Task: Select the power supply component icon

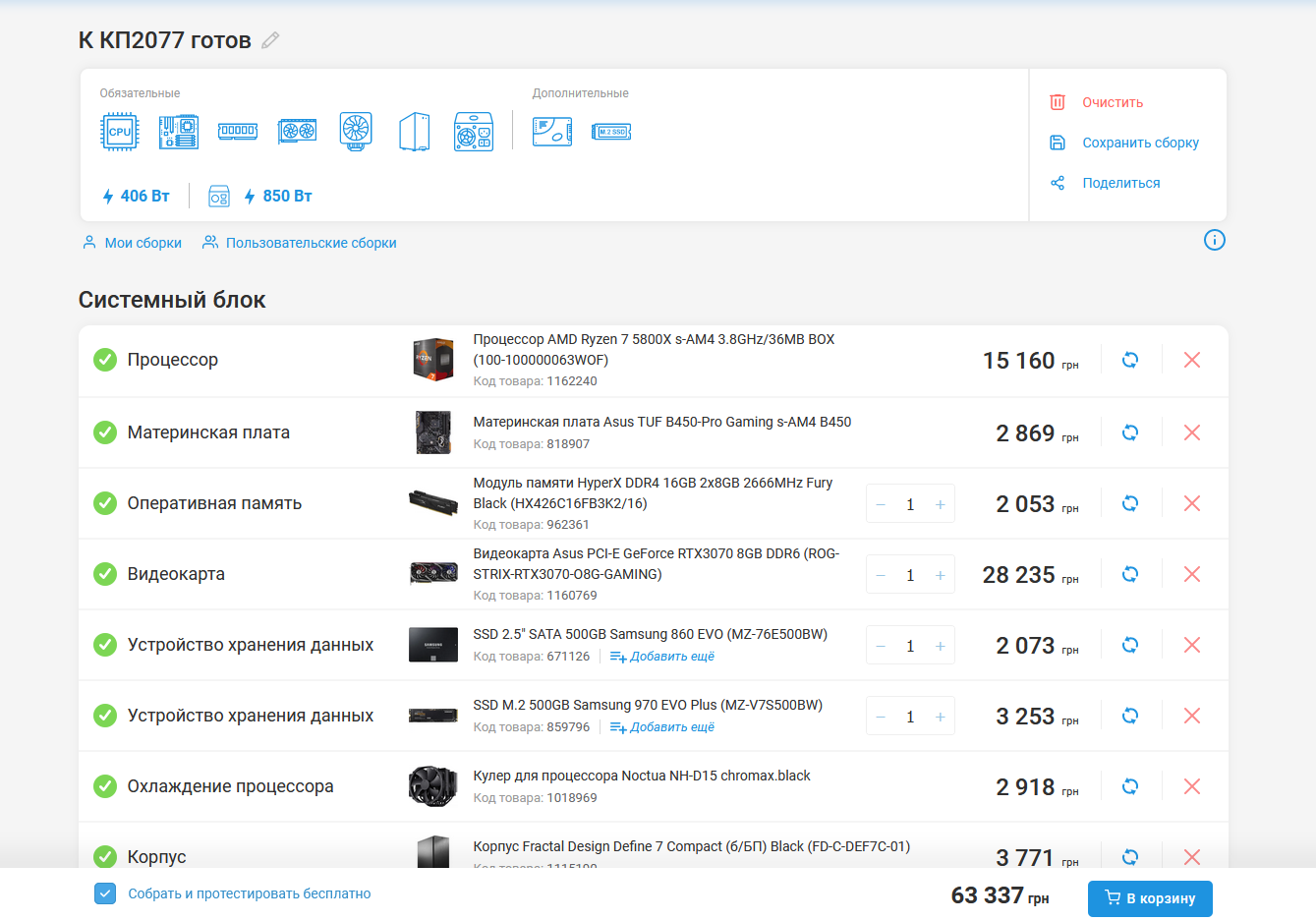Action: point(474,131)
